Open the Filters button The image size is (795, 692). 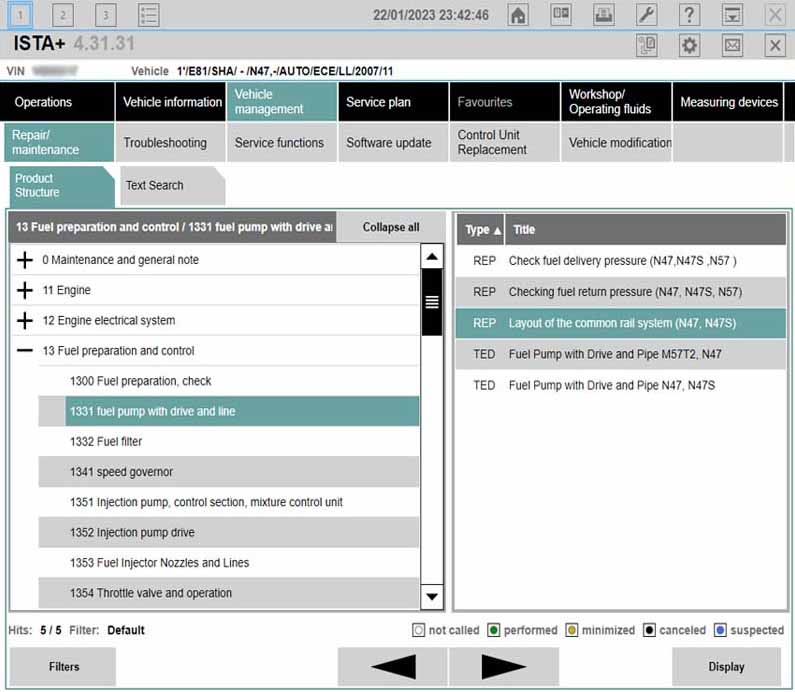pyautogui.click(x=63, y=666)
